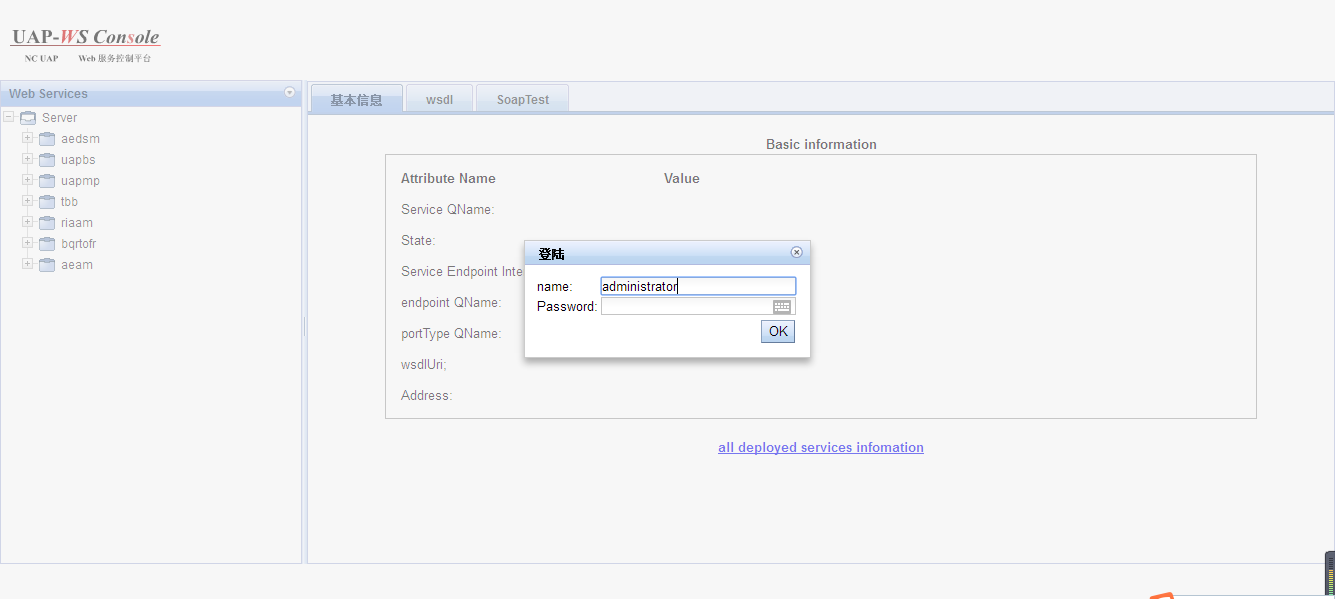This screenshot has height=599, width=1335.
Task: Switch to the 基本信息 tab
Action: 357,99
